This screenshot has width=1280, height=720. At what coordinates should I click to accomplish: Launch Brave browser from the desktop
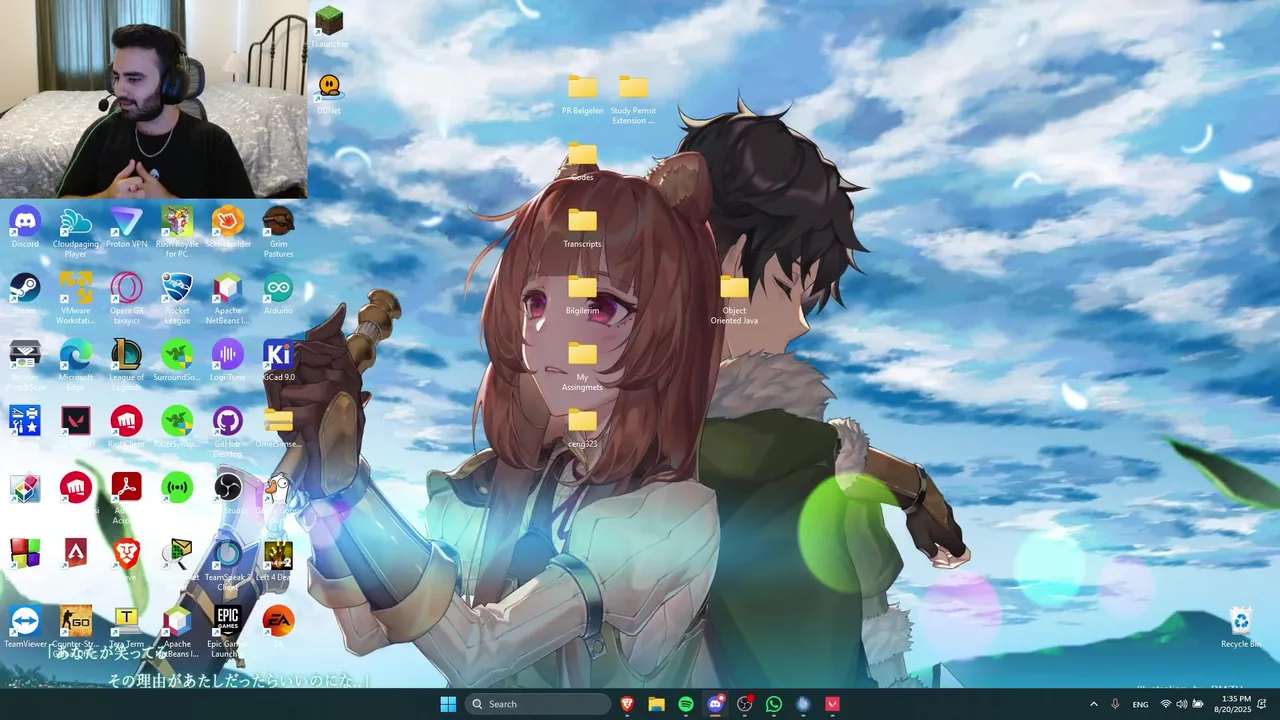click(x=127, y=558)
